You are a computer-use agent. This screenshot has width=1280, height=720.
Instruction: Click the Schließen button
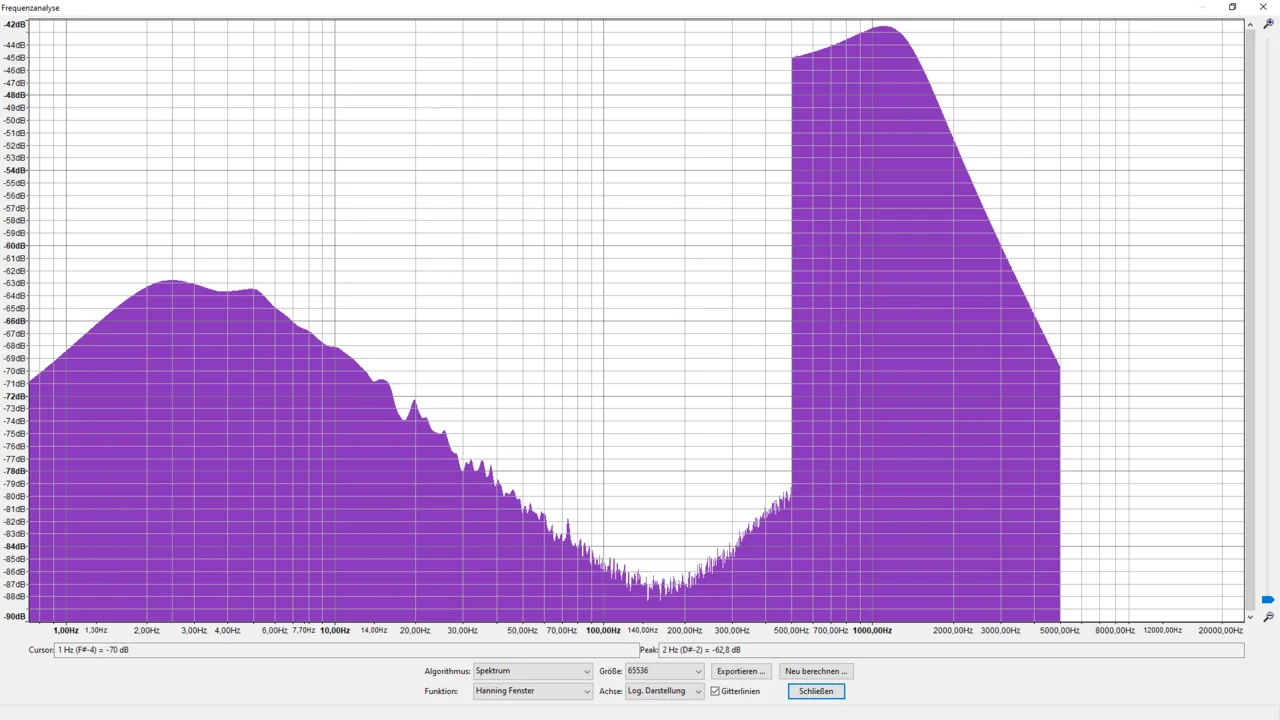tap(816, 691)
